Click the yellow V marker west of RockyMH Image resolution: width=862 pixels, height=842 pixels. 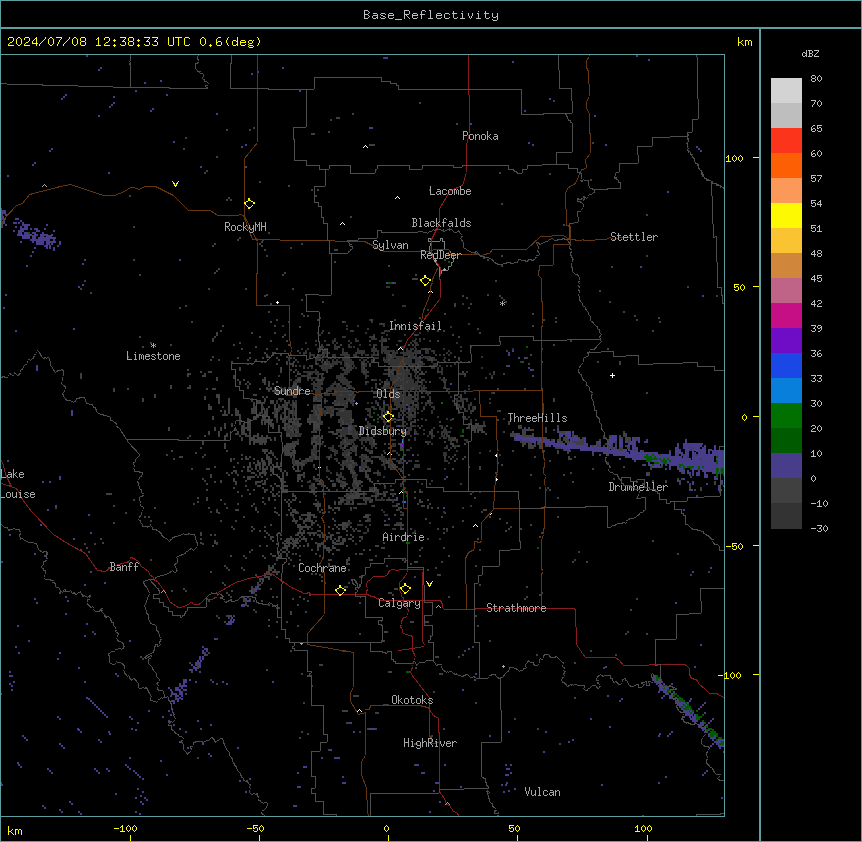(x=175, y=184)
